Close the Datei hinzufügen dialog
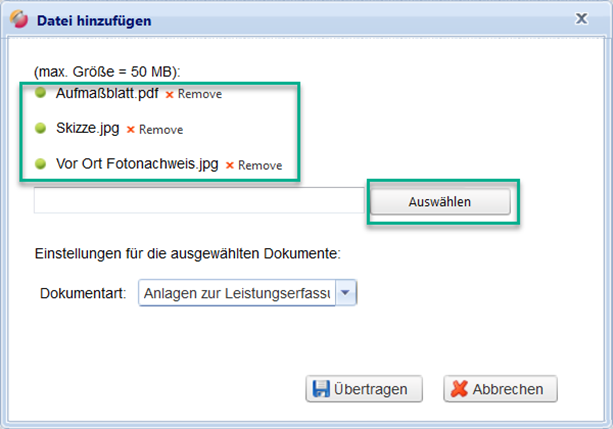This screenshot has width=613, height=429. click(581, 18)
